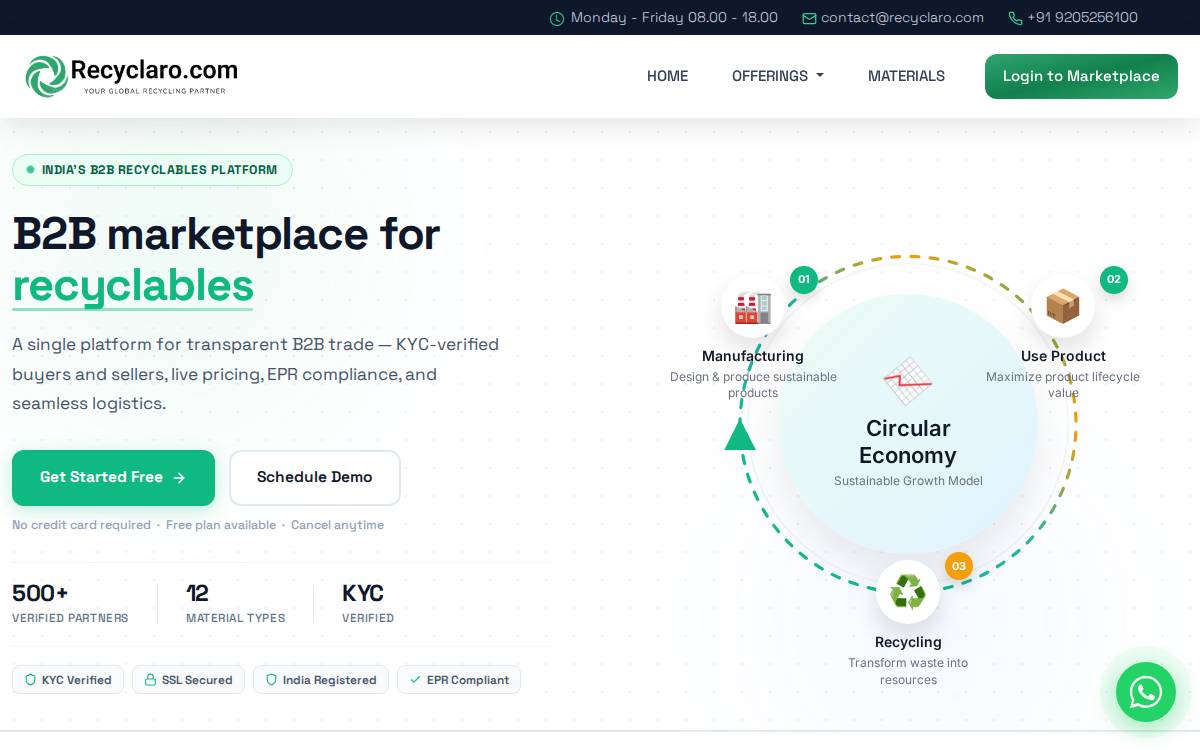This screenshot has height=750, width=1200.
Task: Click the Cancel anytime note
Action: click(x=337, y=525)
